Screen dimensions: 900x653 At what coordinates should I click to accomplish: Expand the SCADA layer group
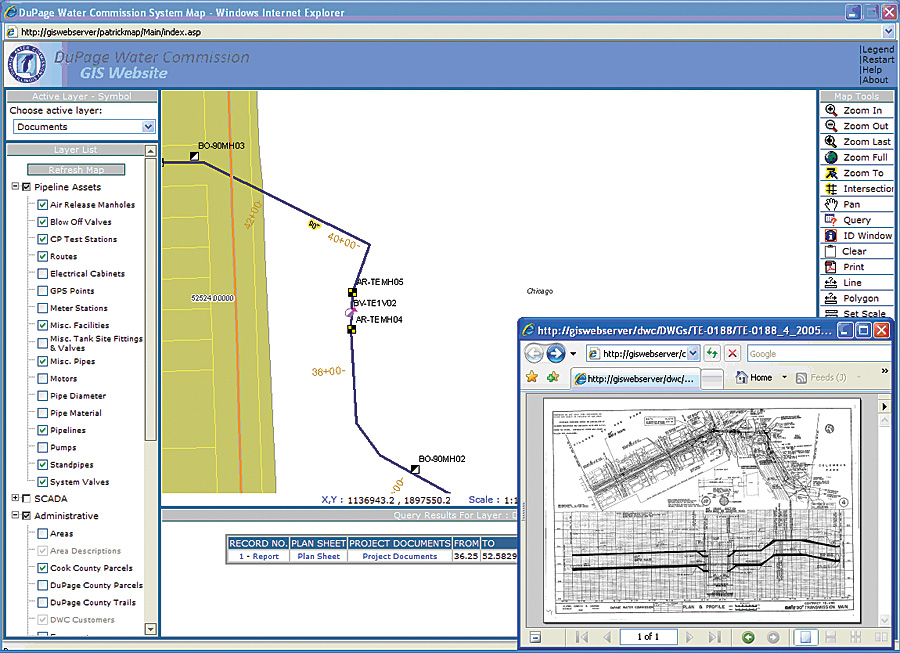click(x=15, y=498)
